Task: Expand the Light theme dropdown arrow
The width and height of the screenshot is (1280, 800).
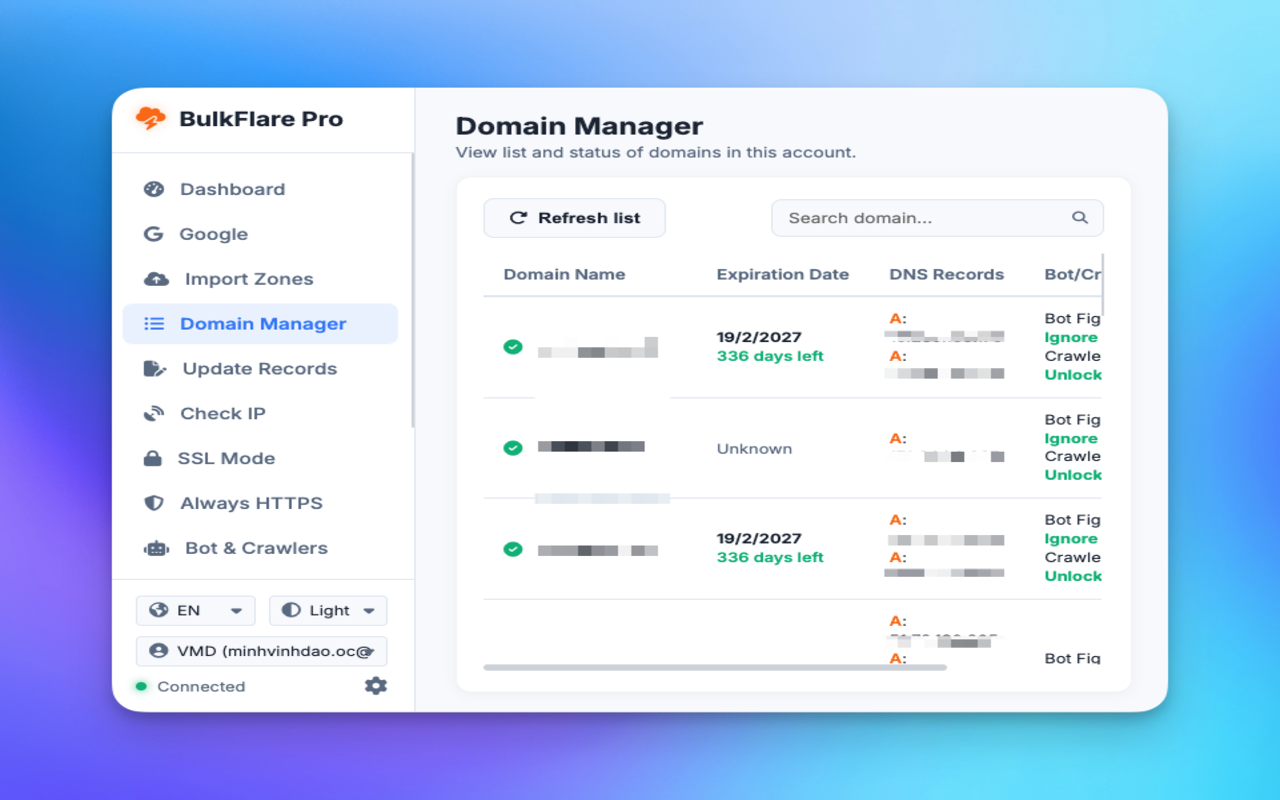Action: coord(369,611)
